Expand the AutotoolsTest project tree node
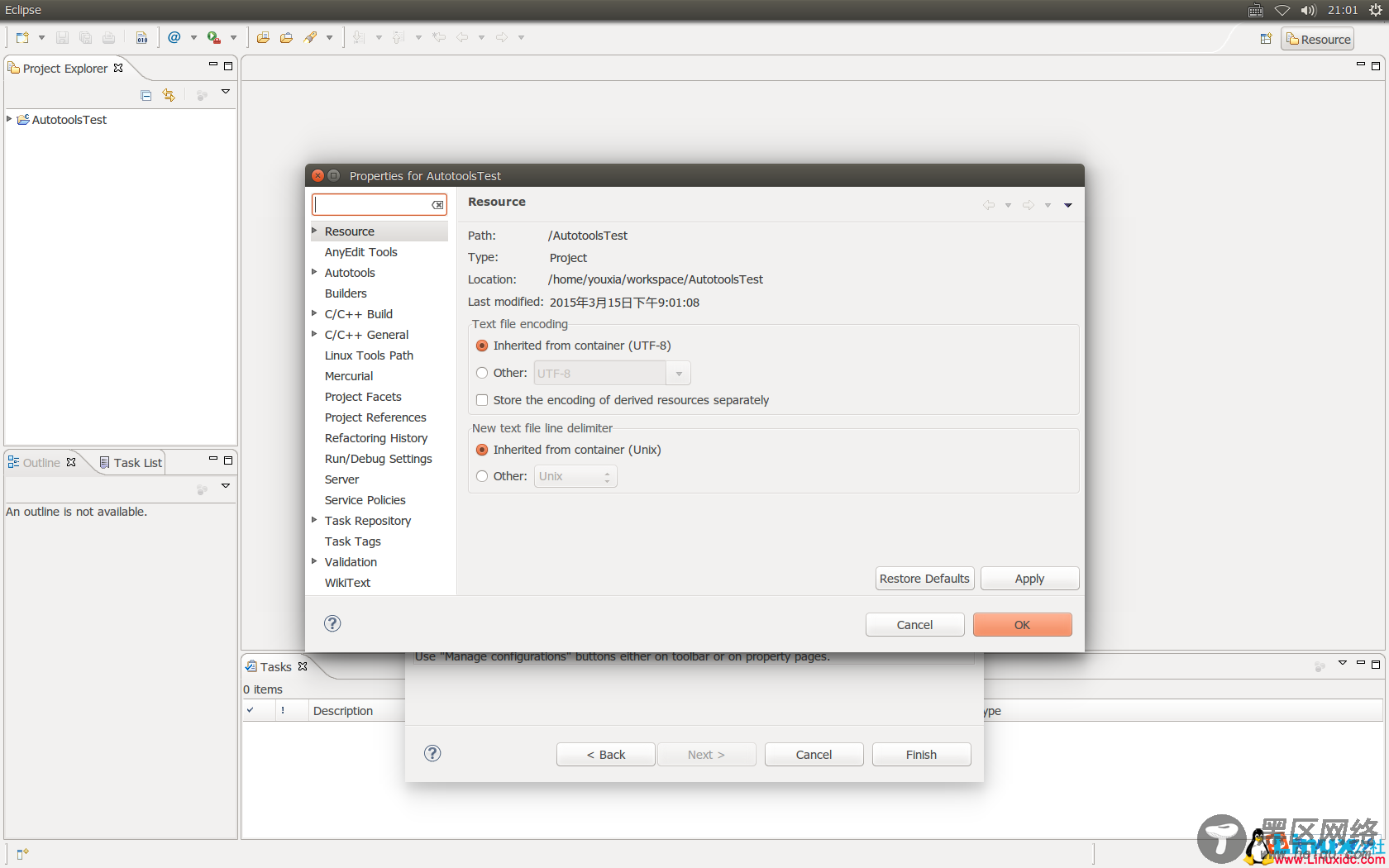This screenshot has width=1389, height=868. (9, 119)
